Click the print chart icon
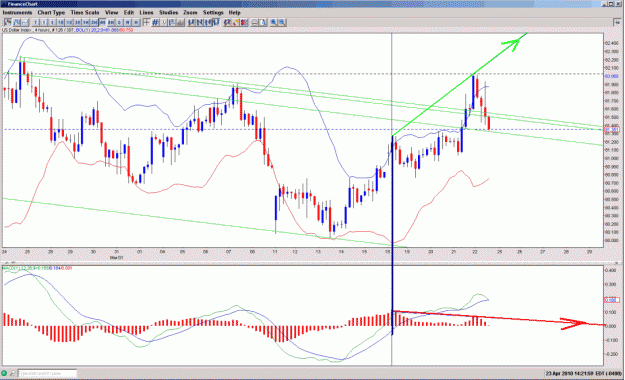625x380 pixels. 254,23
